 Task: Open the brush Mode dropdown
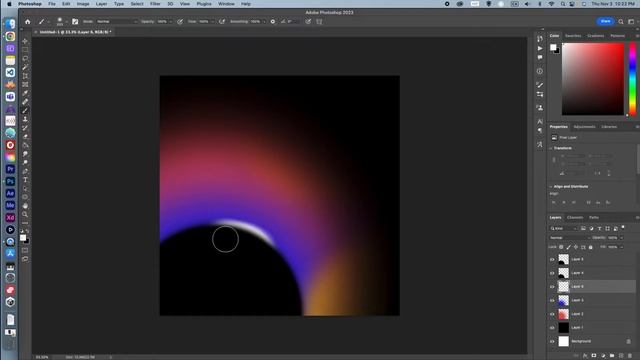coord(116,22)
